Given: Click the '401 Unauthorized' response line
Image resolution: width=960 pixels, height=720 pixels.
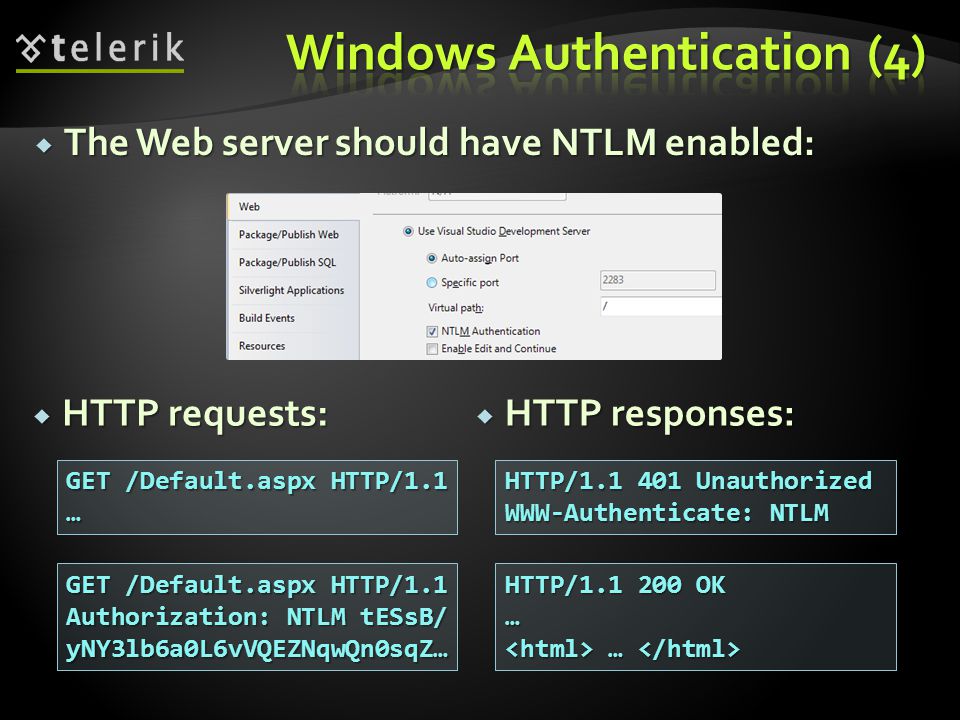Looking at the screenshot, I should pos(688,481).
